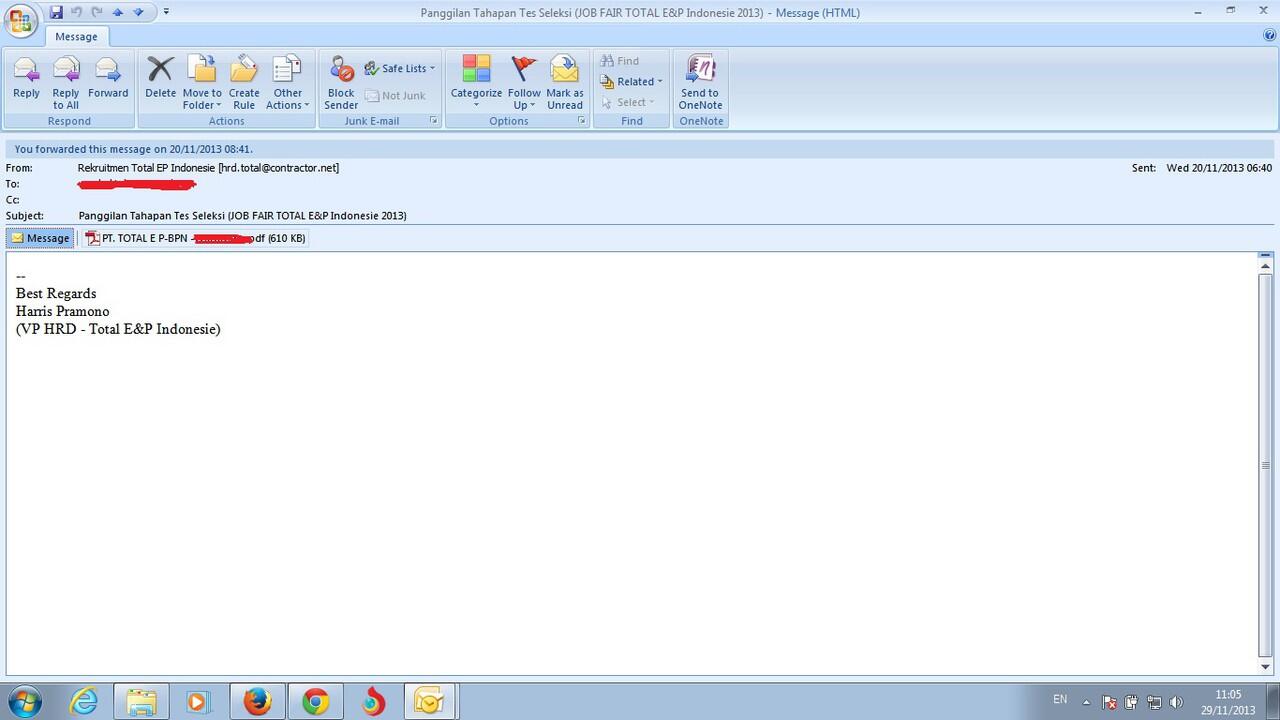Open the Office button menu

(x=20, y=20)
